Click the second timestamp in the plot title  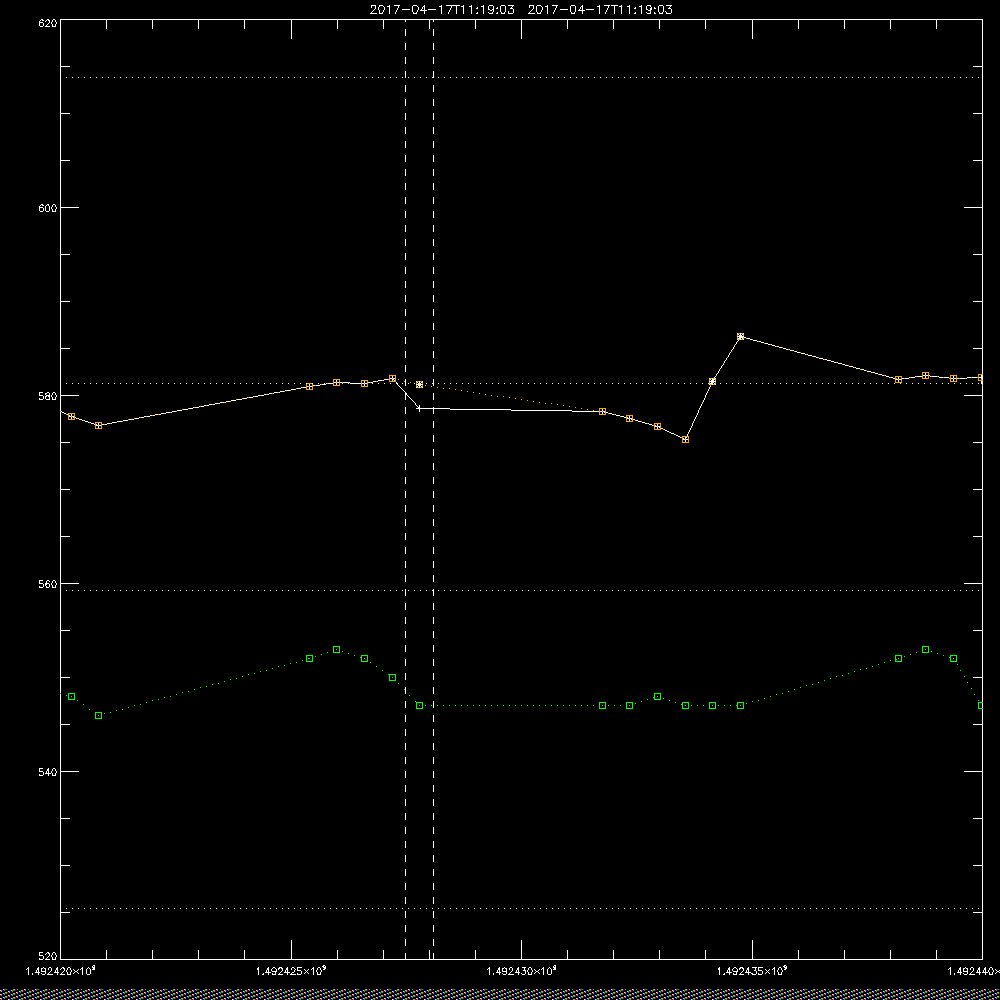(600, 10)
